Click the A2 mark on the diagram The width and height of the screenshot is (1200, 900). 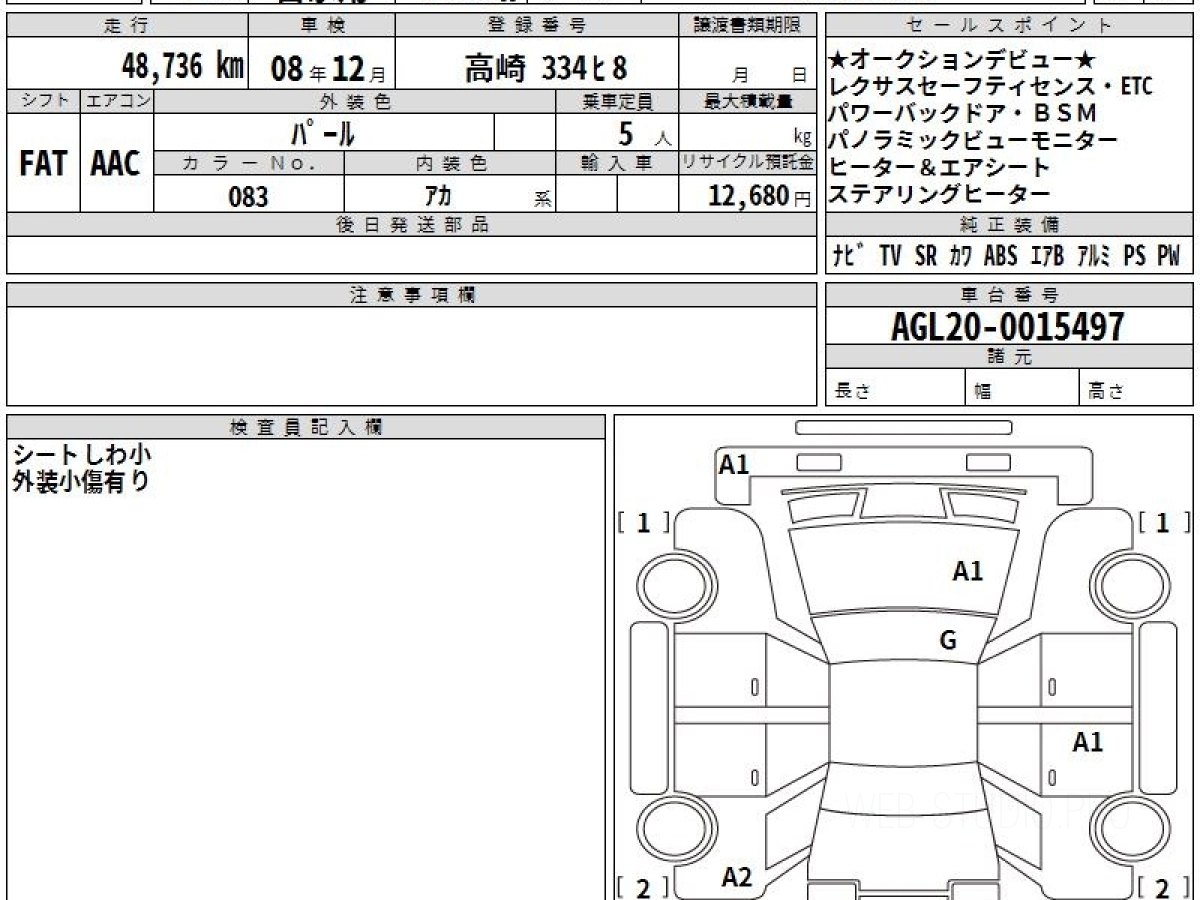737,878
